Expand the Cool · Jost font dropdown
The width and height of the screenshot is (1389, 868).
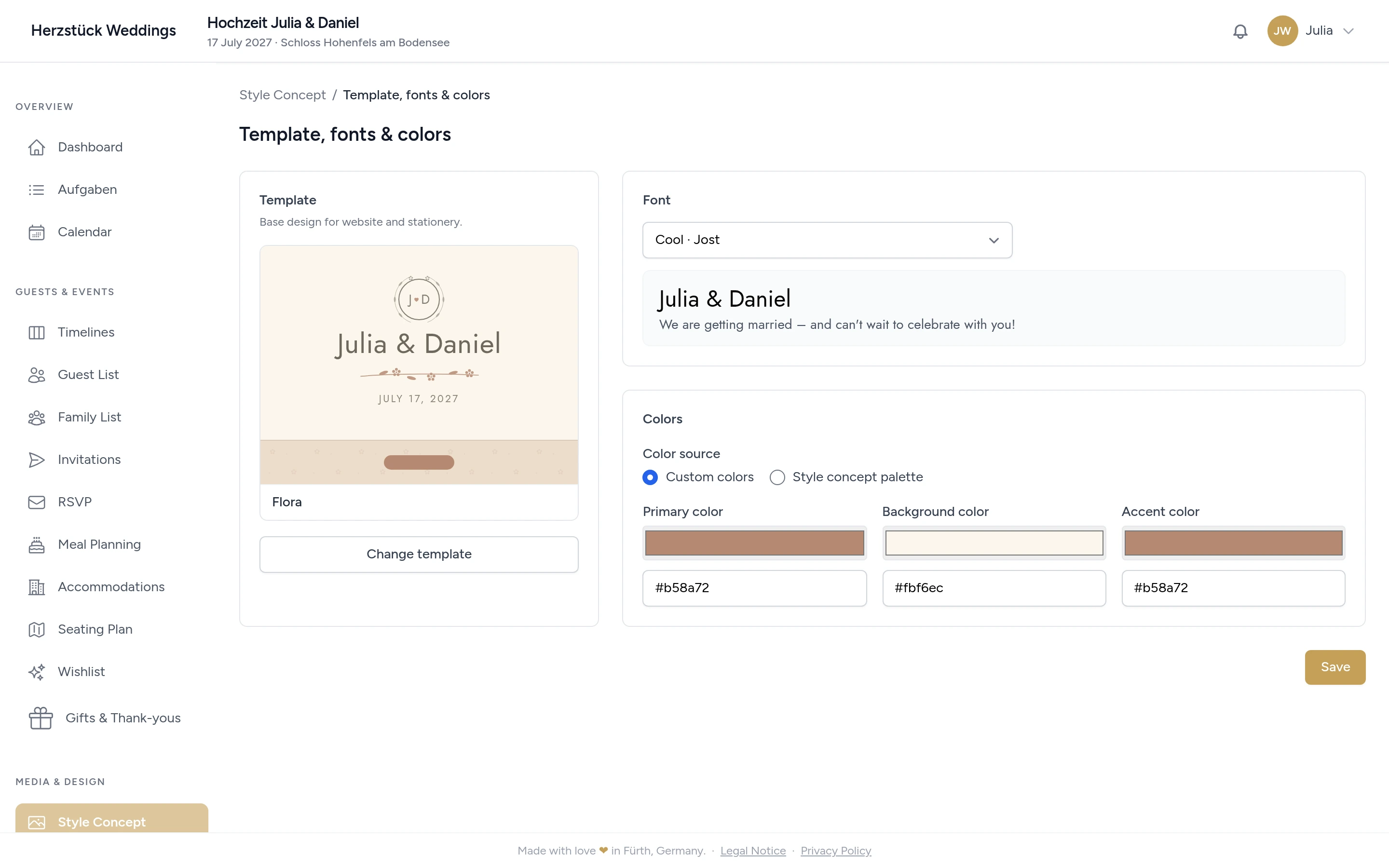(827, 240)
